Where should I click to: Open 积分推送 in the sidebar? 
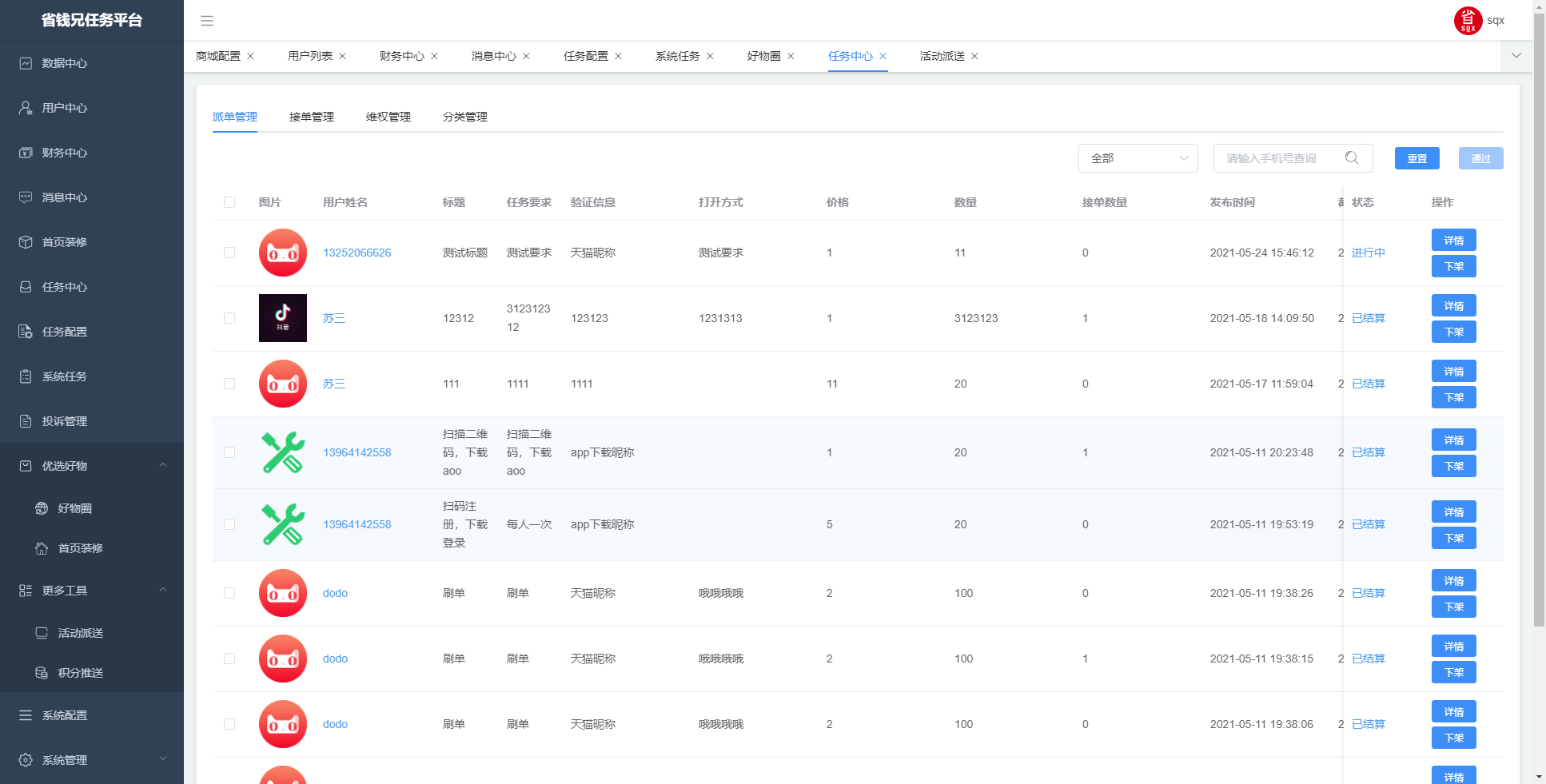81,673
